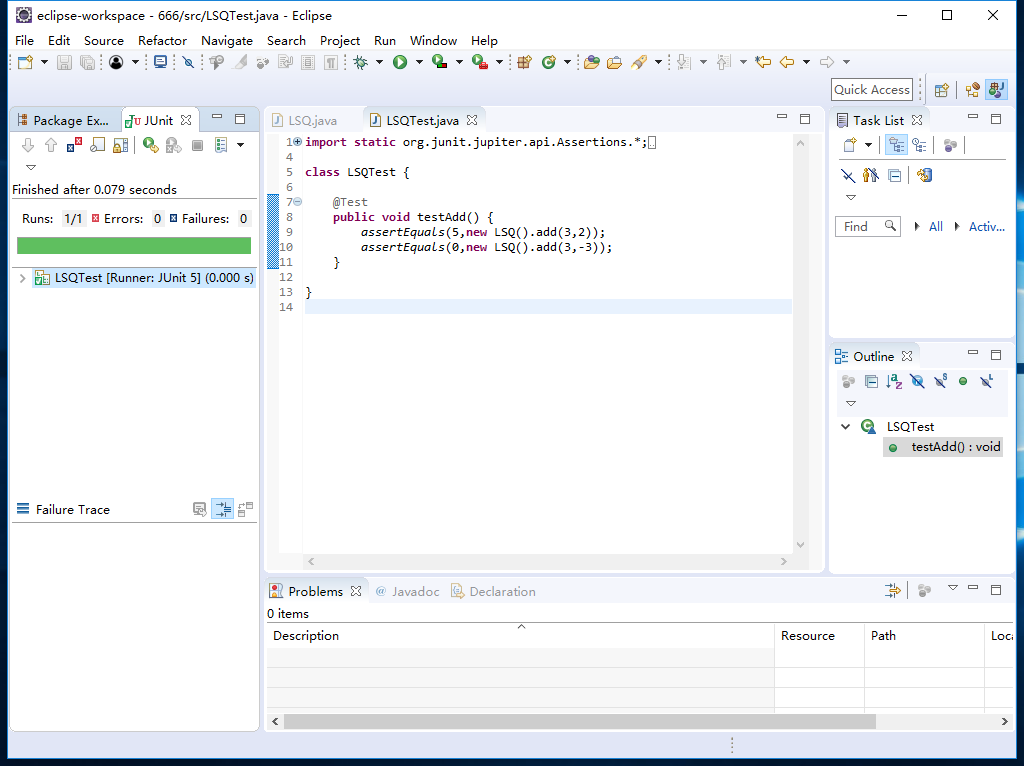The width and height of the screenshot is (1024, 766).
Task: Click the Coverage run icon
Action: click(440, 62)
